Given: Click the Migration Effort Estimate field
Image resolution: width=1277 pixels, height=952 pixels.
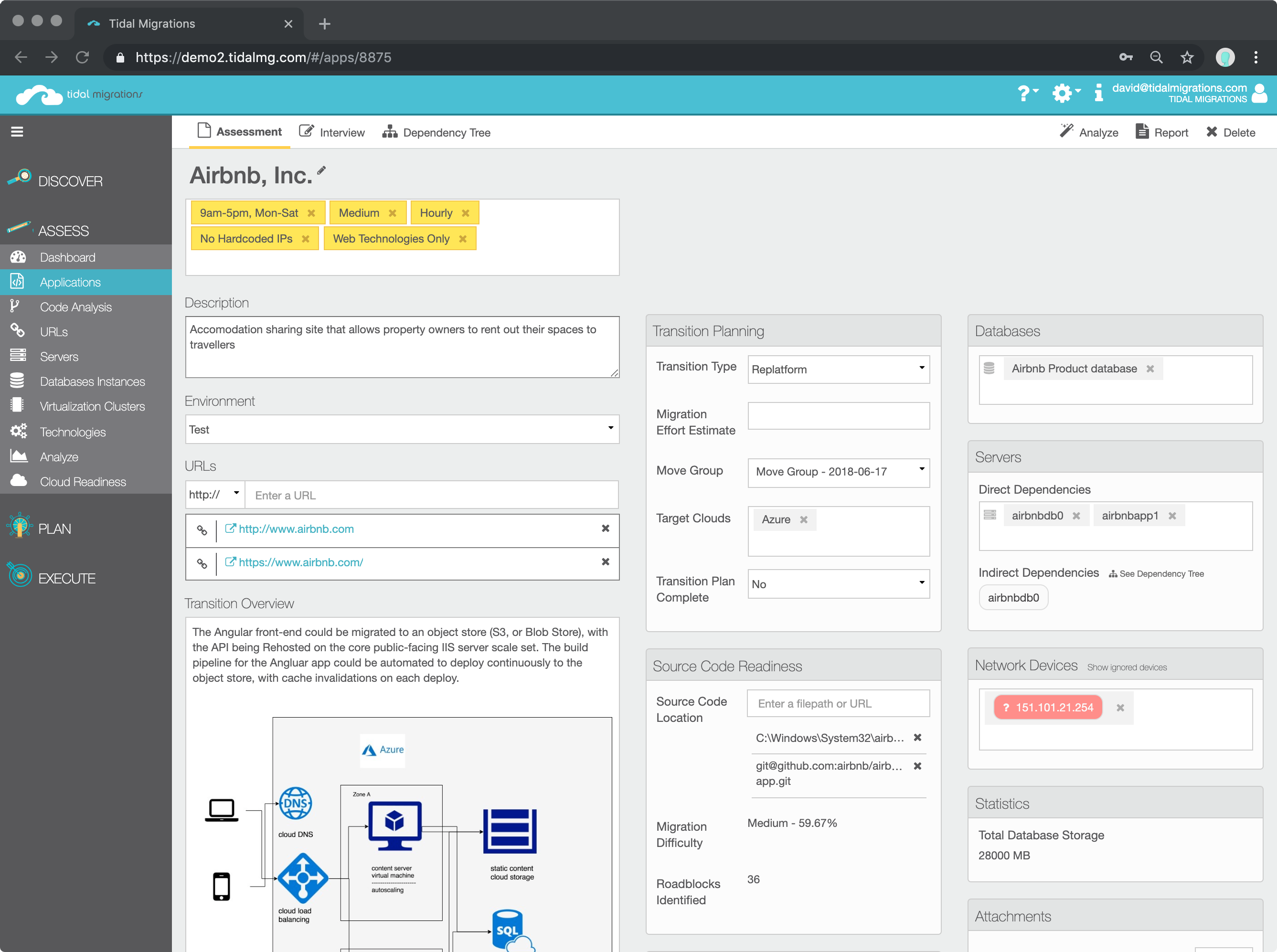Looking at the screenshot, I should pos(839,416).
